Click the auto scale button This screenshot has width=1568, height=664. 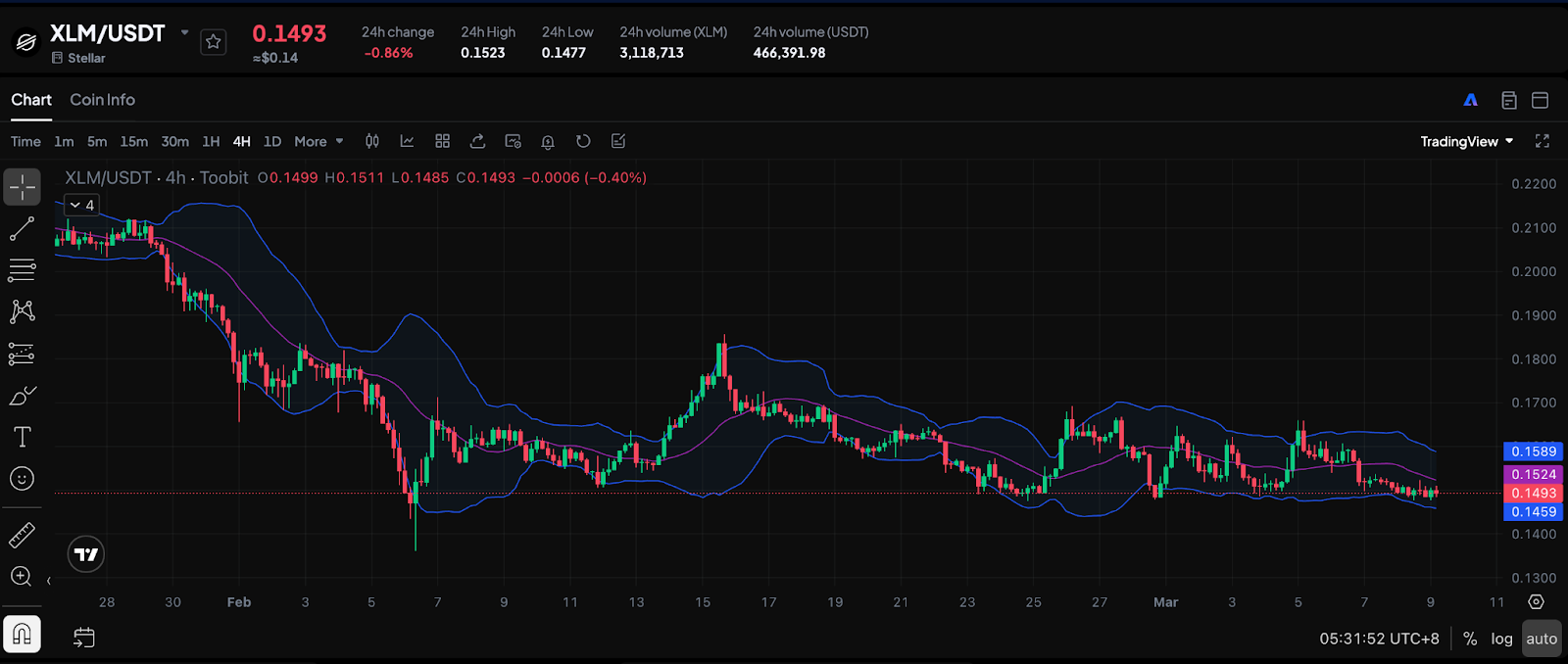pyautogui.click(x=1541, y=639)
